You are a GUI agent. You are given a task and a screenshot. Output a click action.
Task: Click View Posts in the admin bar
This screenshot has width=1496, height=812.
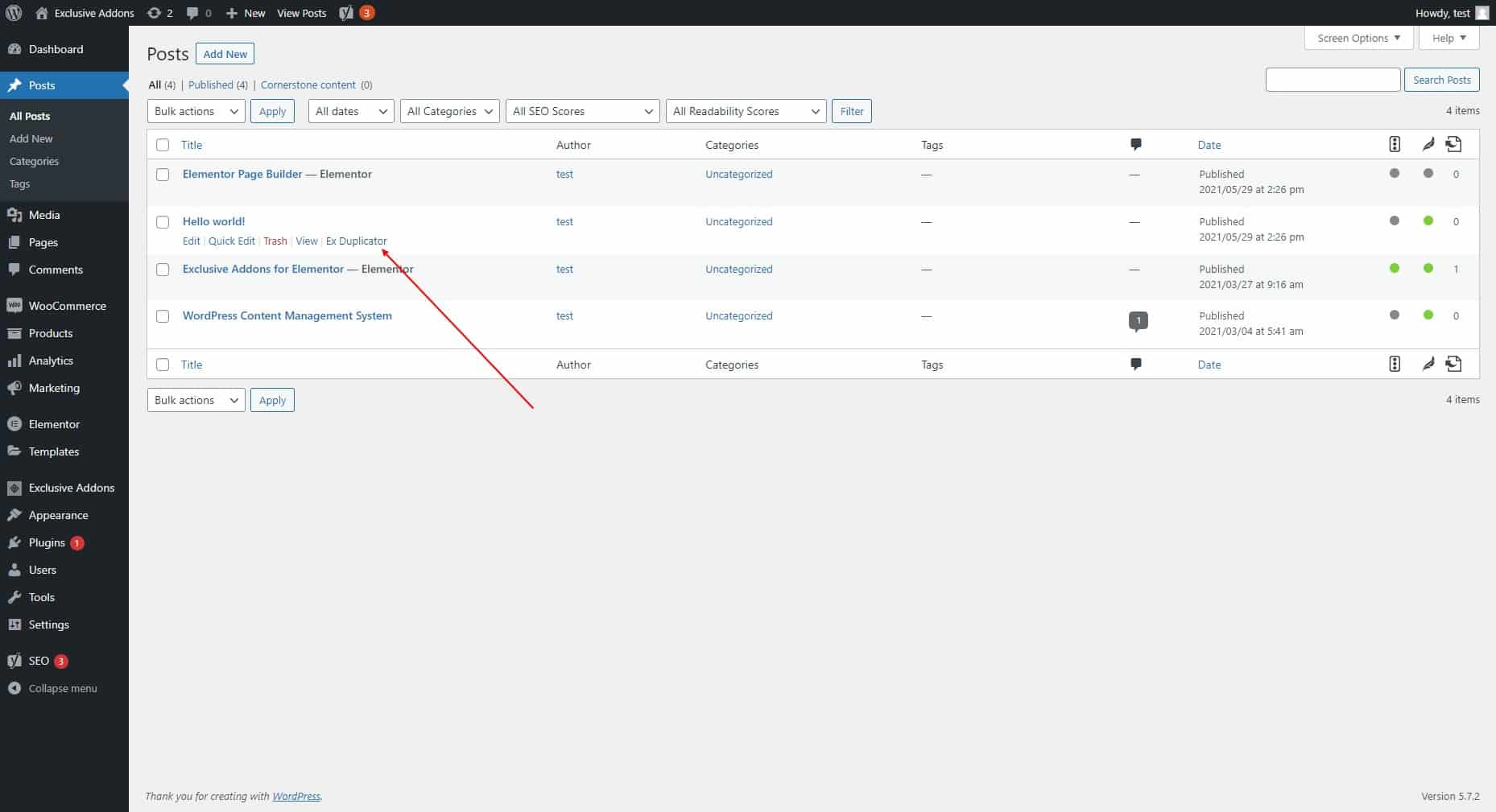pos(302,13)
